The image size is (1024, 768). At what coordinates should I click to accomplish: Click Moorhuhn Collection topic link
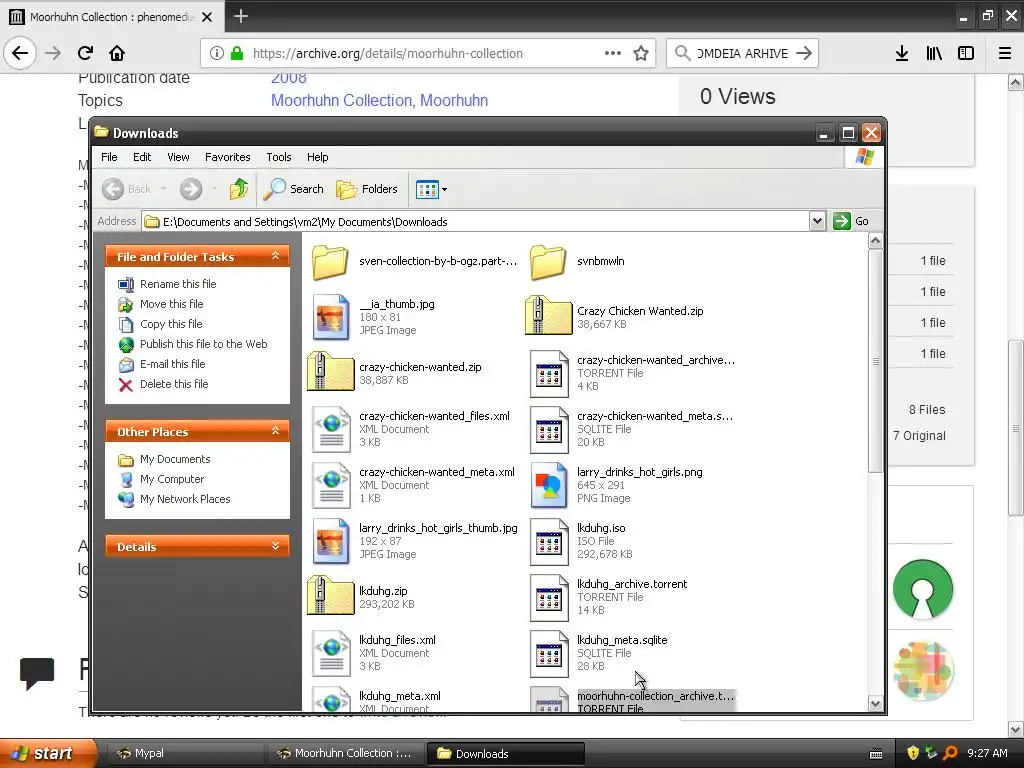[x=342, y=101]
